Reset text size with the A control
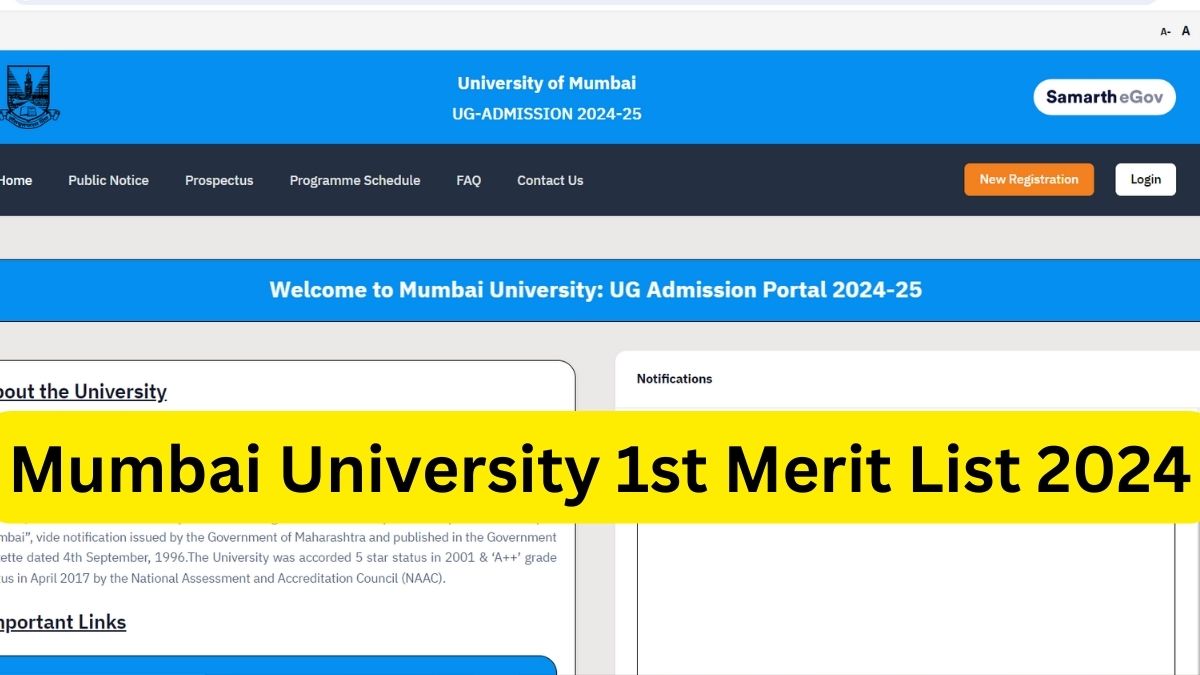This screenshot has width=1200, height=675. 1186,31
